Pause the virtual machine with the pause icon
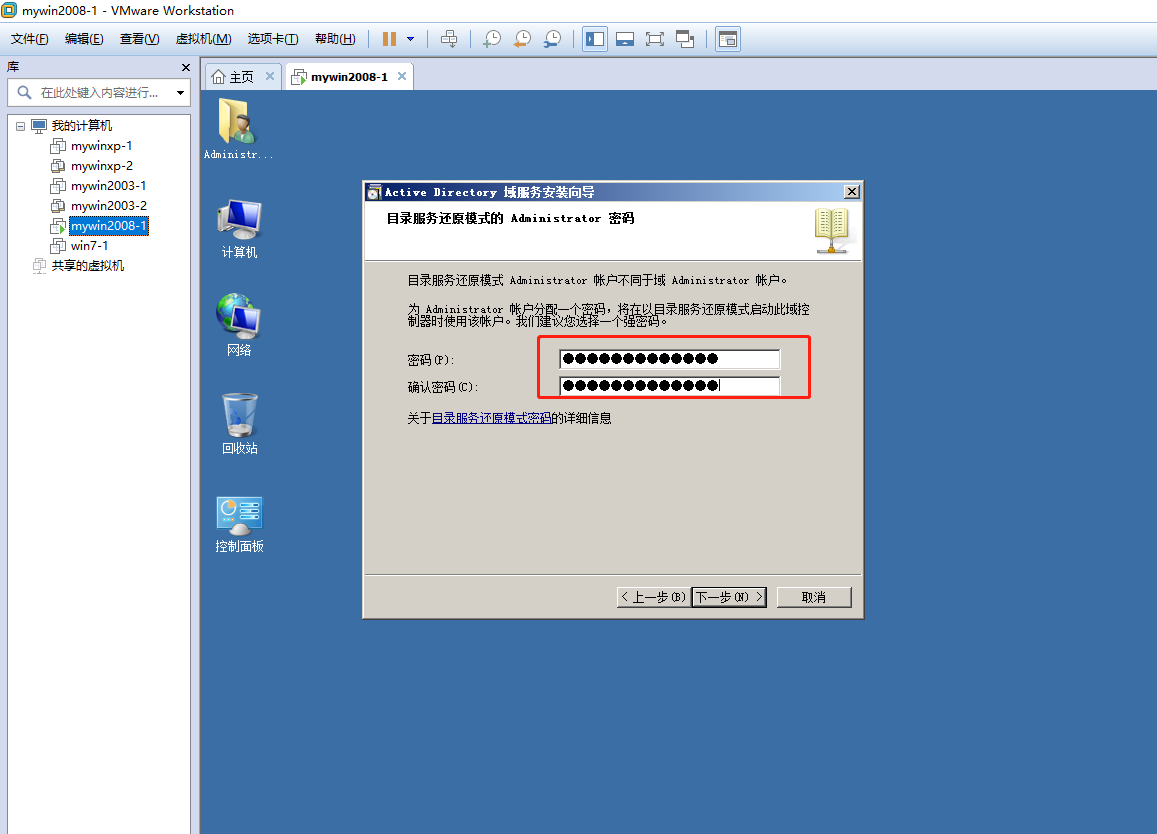This screenshot has width=1157, height=834. (x=390, y=39)
